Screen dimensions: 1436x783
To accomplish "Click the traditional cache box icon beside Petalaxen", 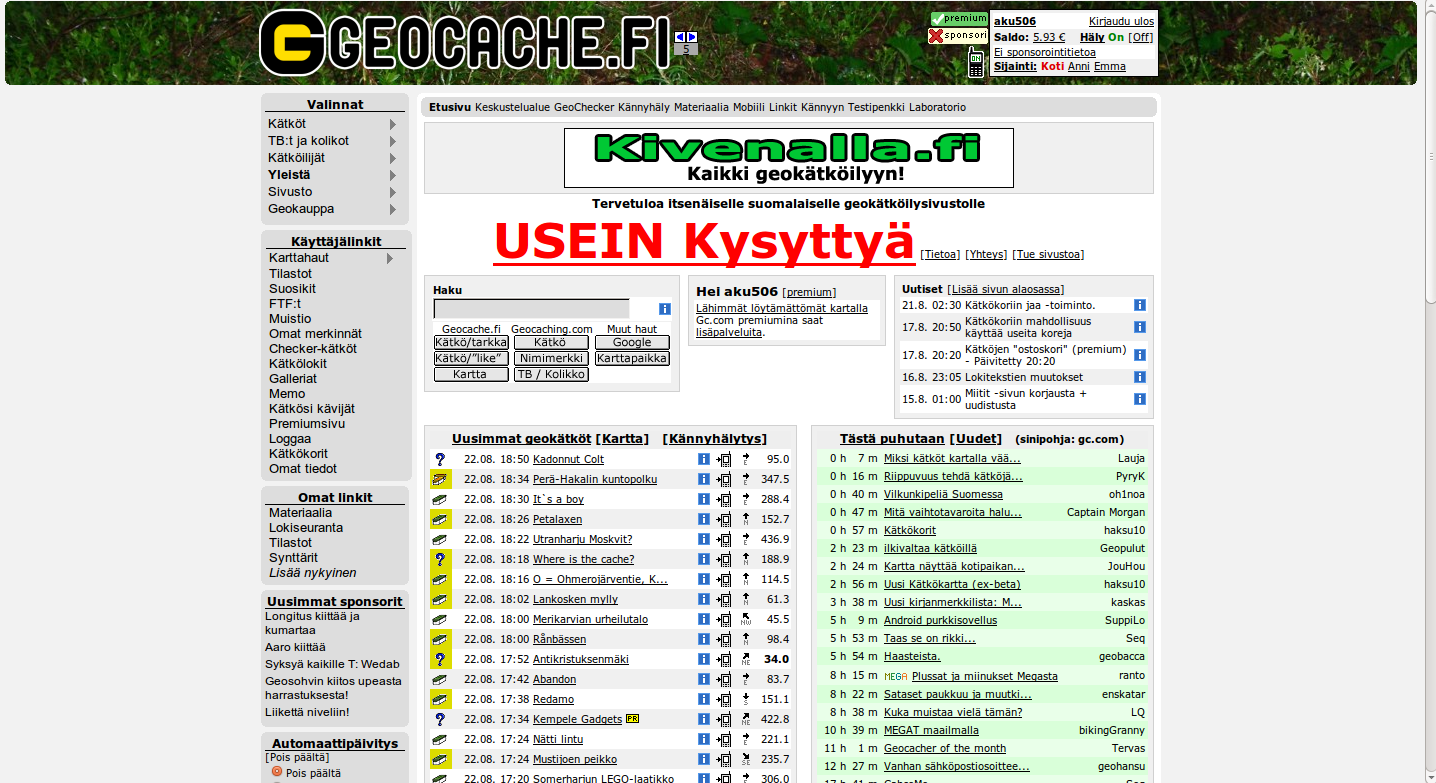I will [440, 519].
